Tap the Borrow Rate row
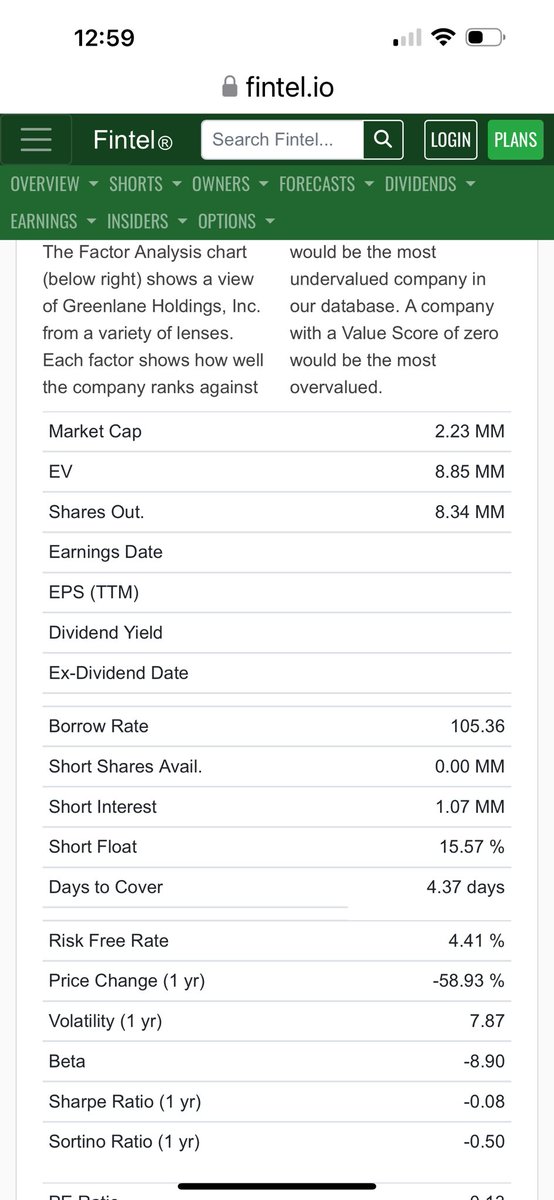This screenshot has width=554, height=1200. pyautogui.click(x=277, y=726)
